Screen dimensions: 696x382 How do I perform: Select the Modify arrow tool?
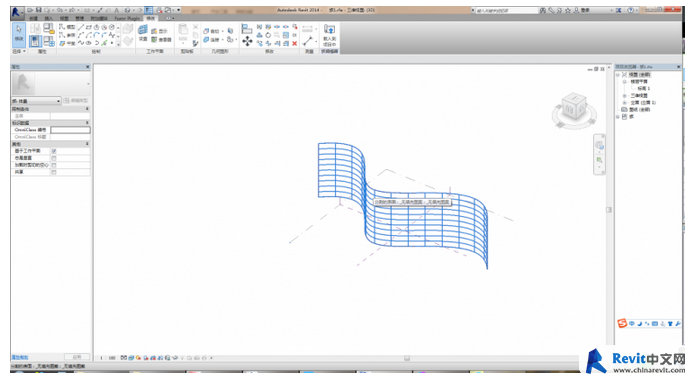[x=19, y=35]
